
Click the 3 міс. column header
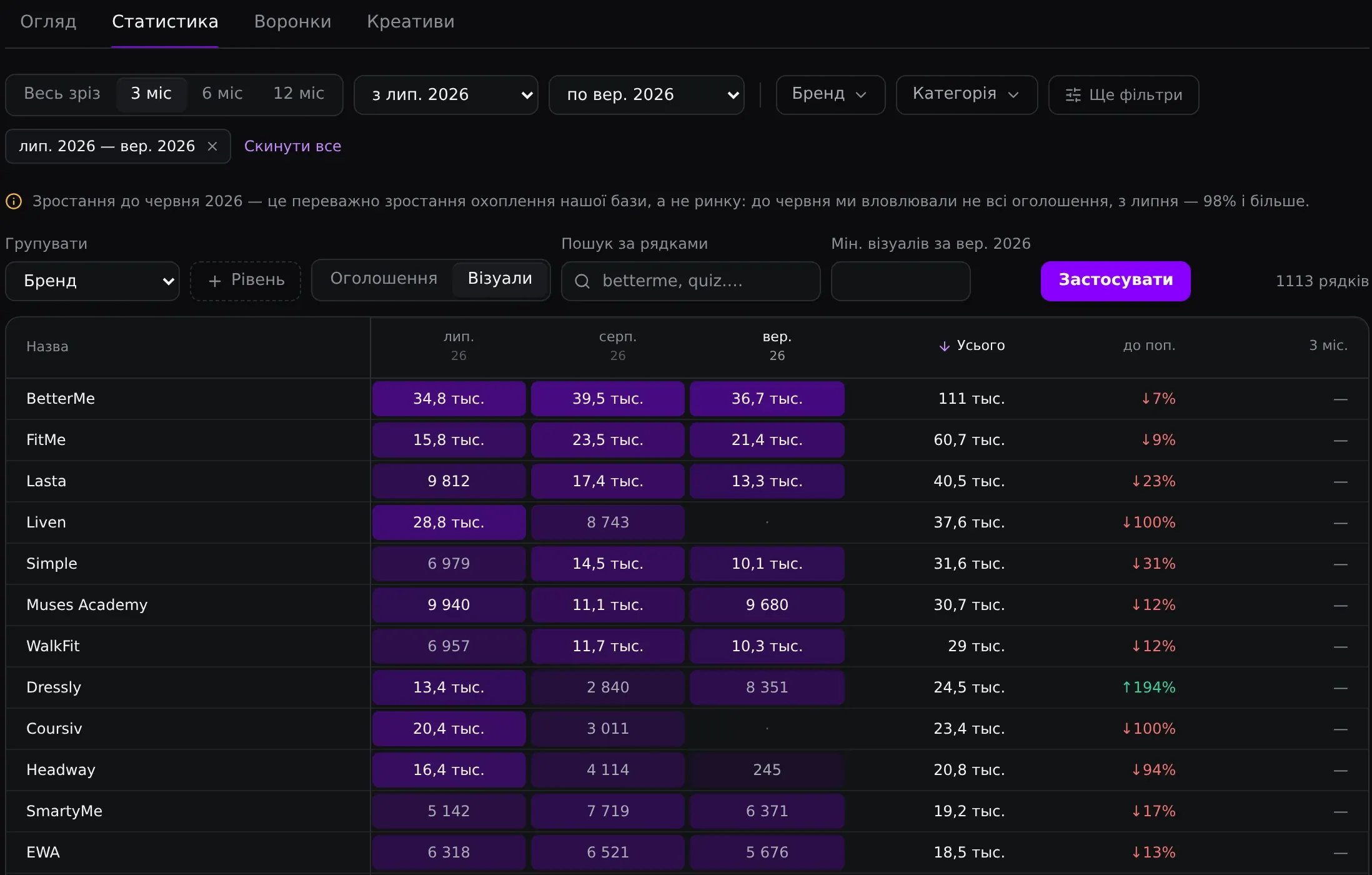[1328, 346]
